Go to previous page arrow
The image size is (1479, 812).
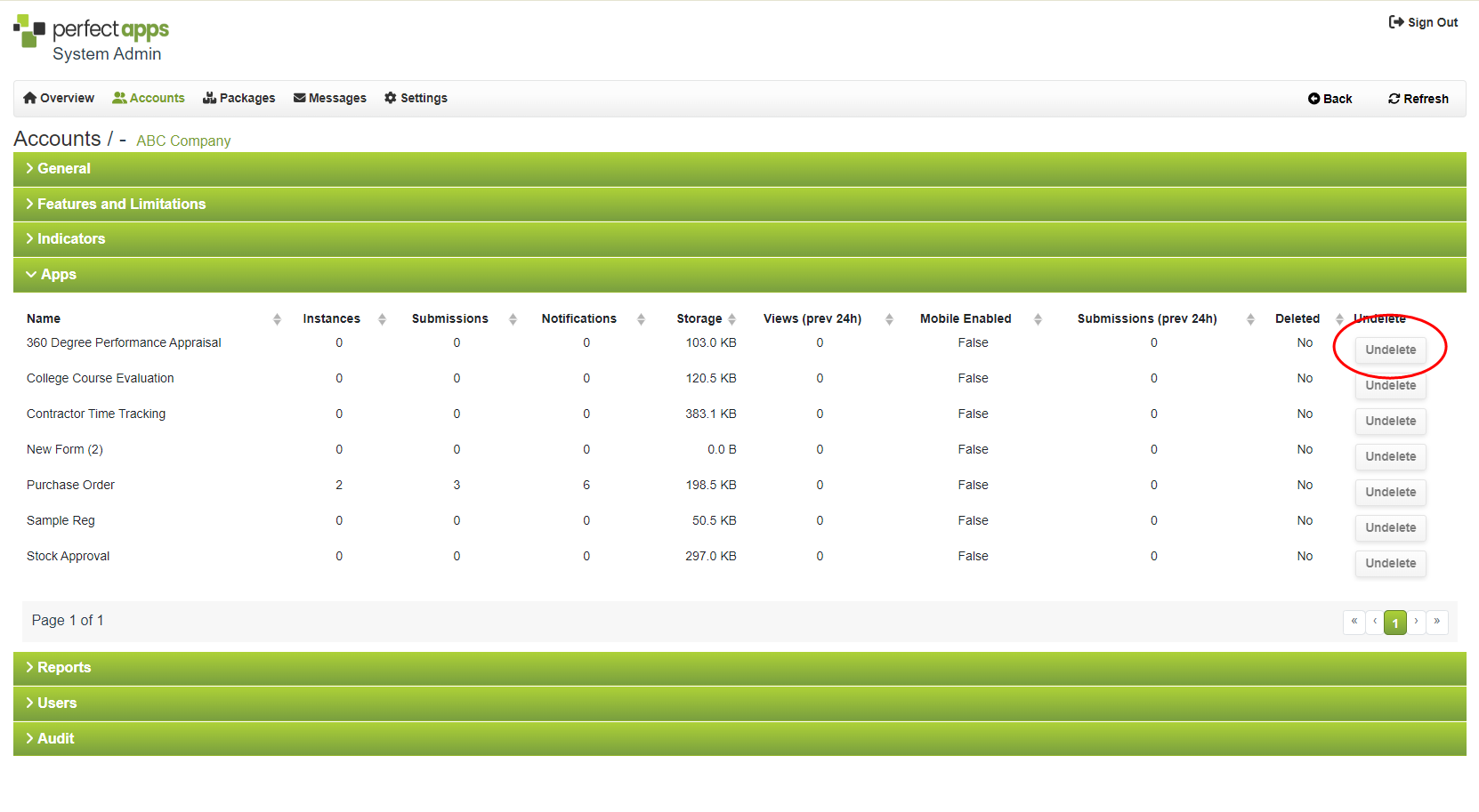[1375, 622]
